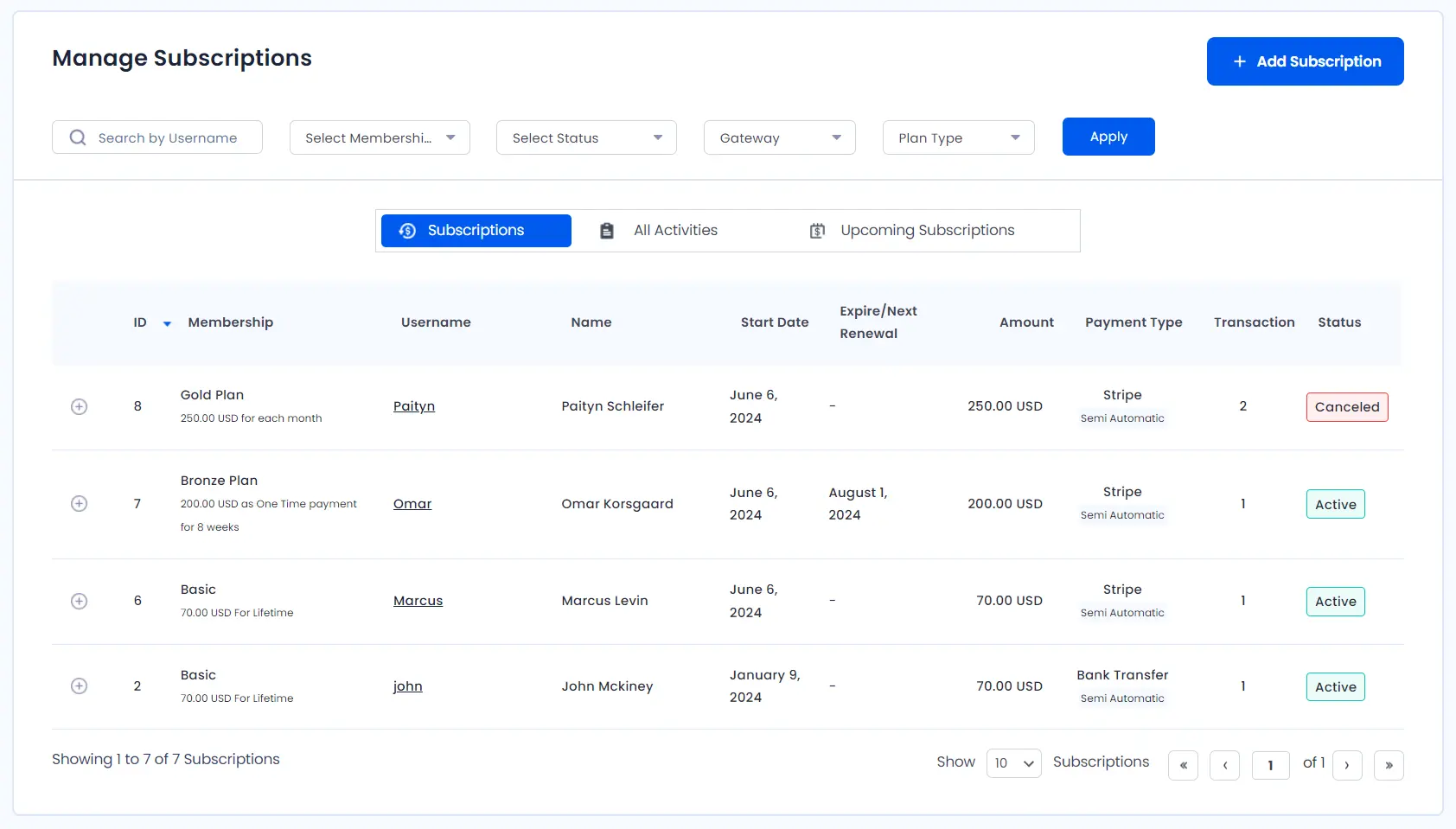
Task: Click the Transaction column header
Action: [x=1254, y=322]
